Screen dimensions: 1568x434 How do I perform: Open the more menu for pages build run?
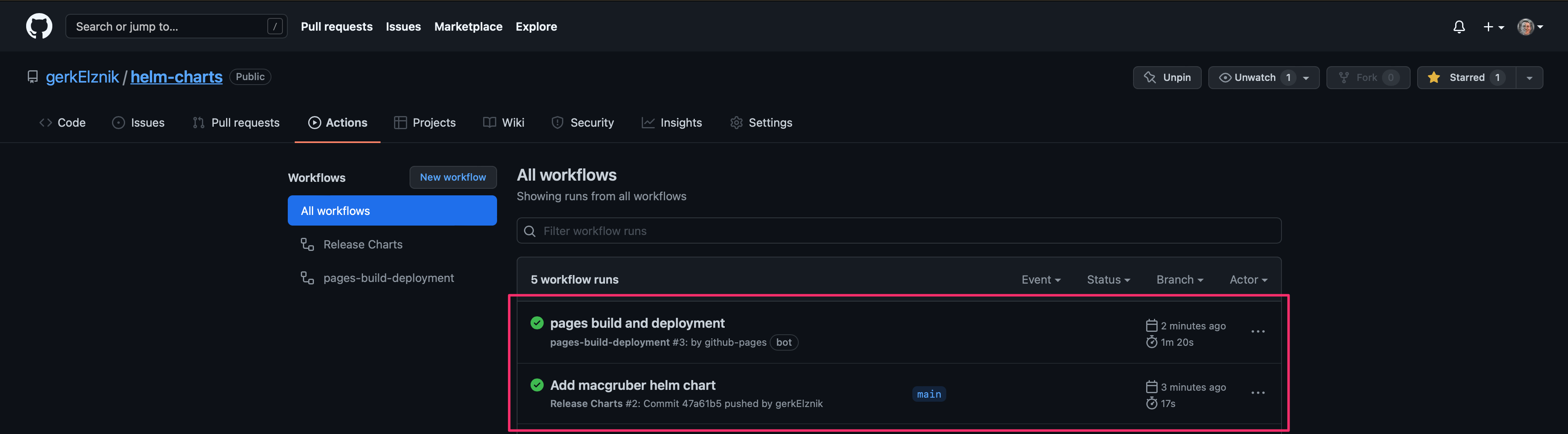pyautogui.click(x=1258, y=332)
